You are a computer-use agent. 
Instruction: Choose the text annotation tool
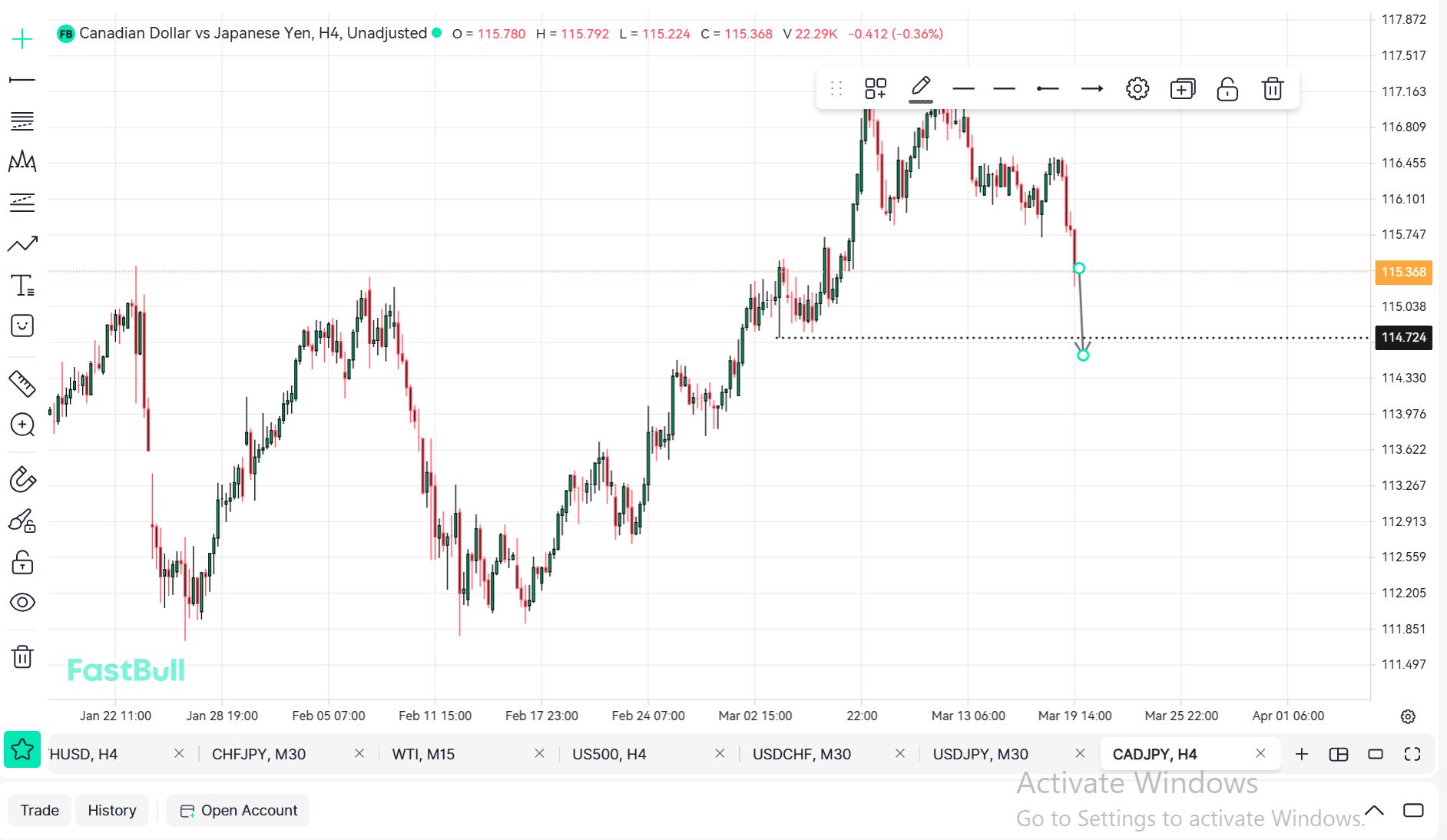pos(22,285)
